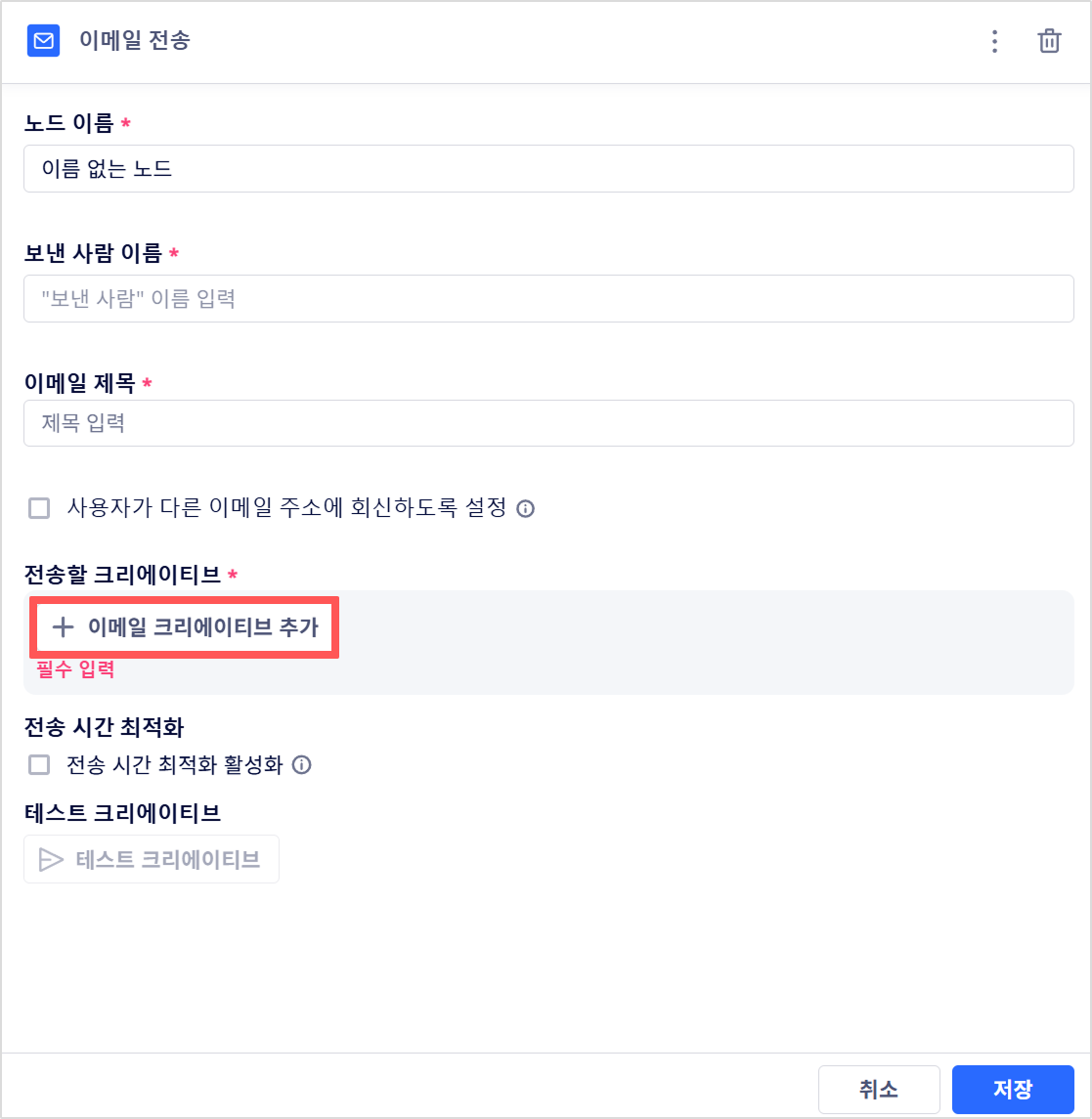Click the 보낸 사람 이름 input field
The width and height of the screenshot is (1092, 1119).
tap(548, 298)
